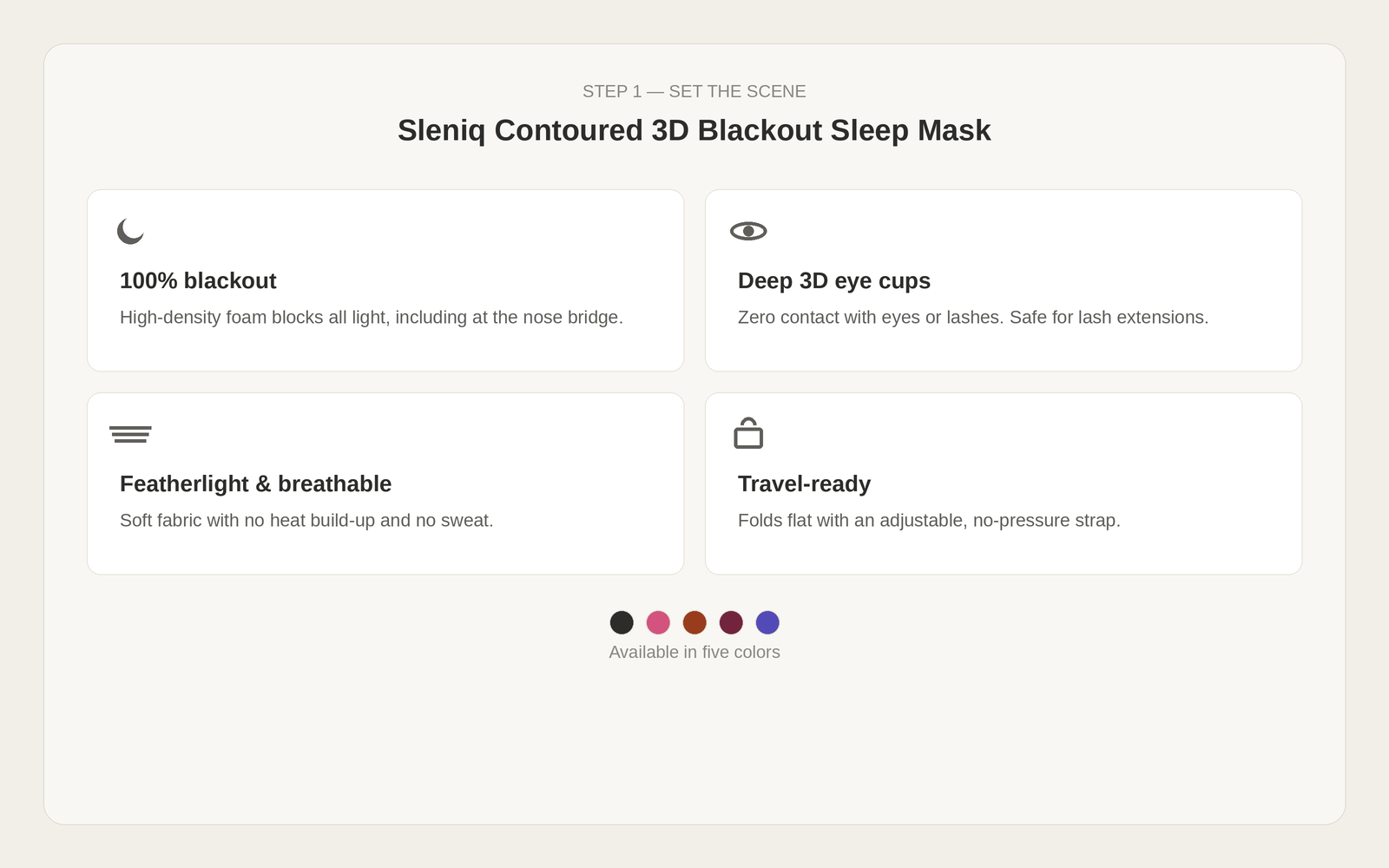
Task: Click the travel bag icon
Action: click(x=748, y=433)
